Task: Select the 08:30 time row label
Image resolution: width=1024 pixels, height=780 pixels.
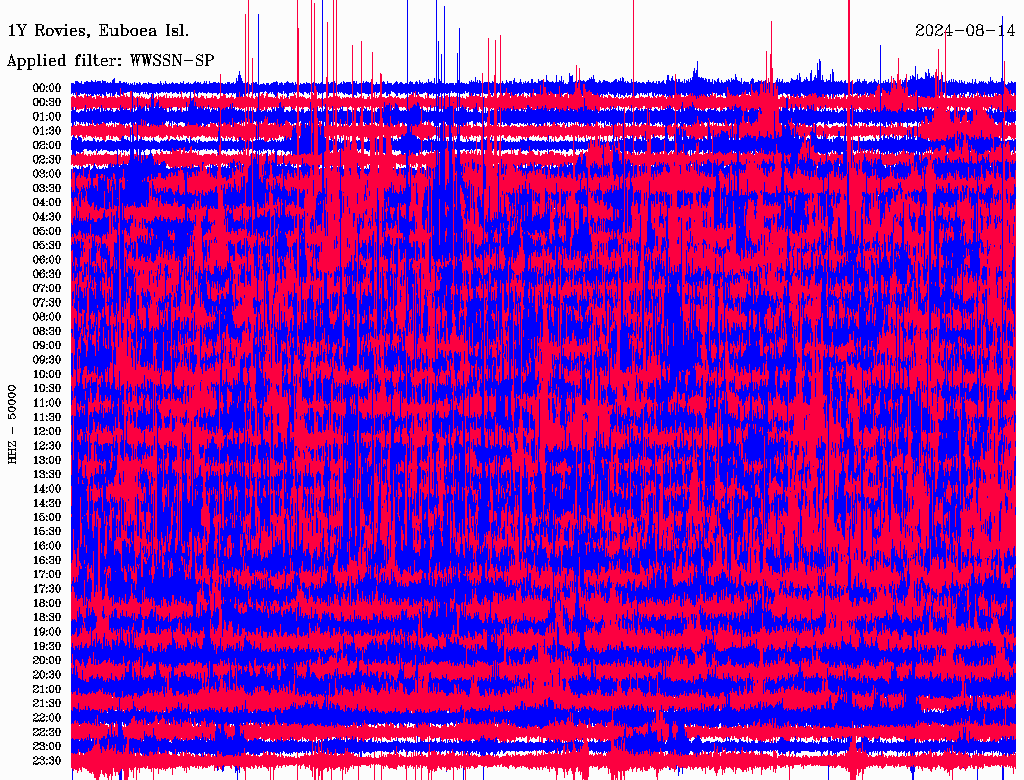Action: coord(48,332)
